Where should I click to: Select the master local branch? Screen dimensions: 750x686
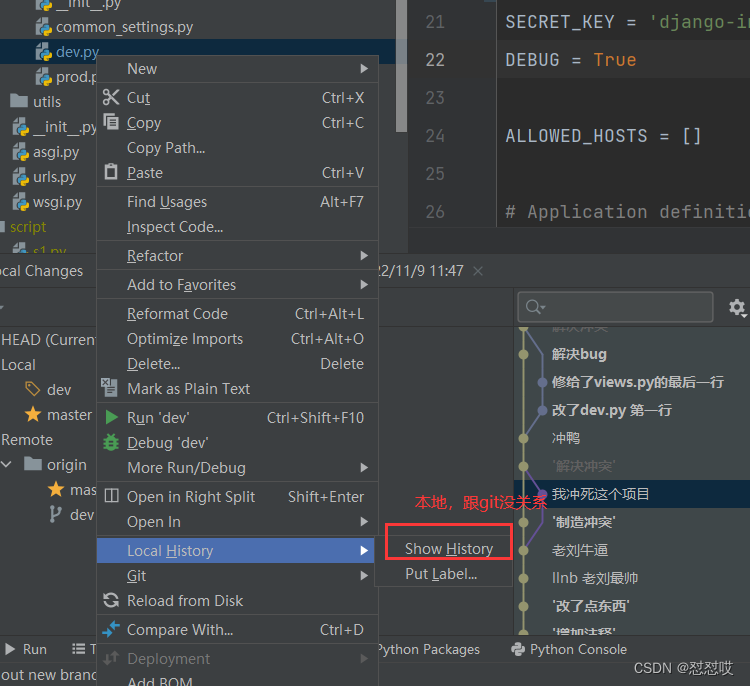[69, 415]
